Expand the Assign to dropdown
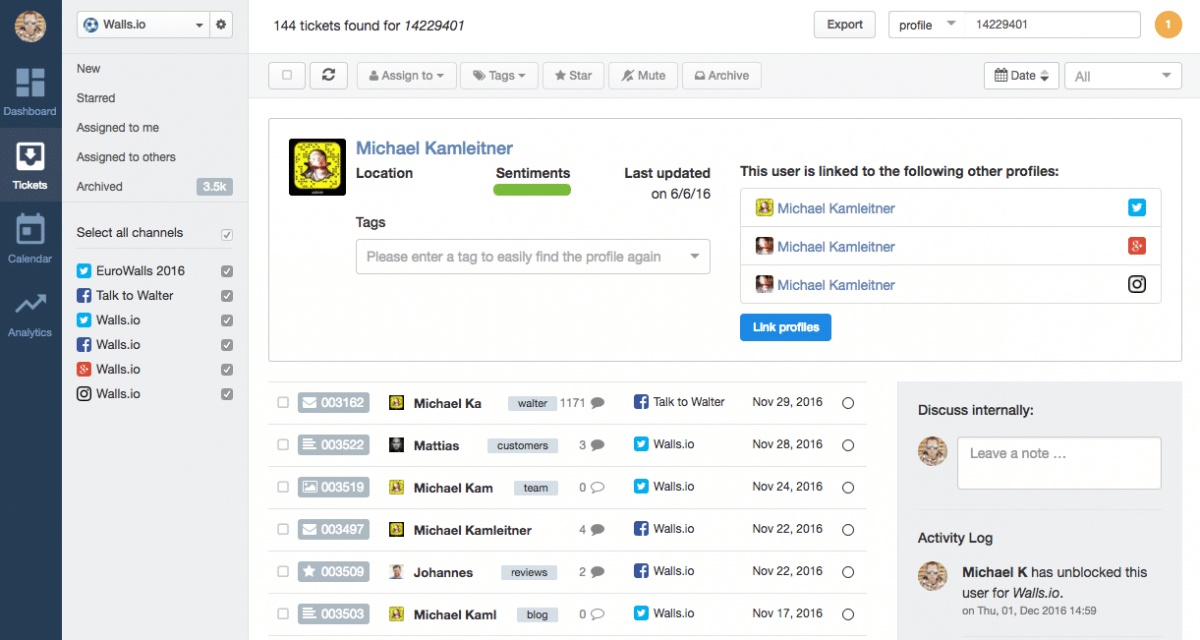Viewport: 1200px width, 640px height. pyautogui.click(x=406, y=76)
